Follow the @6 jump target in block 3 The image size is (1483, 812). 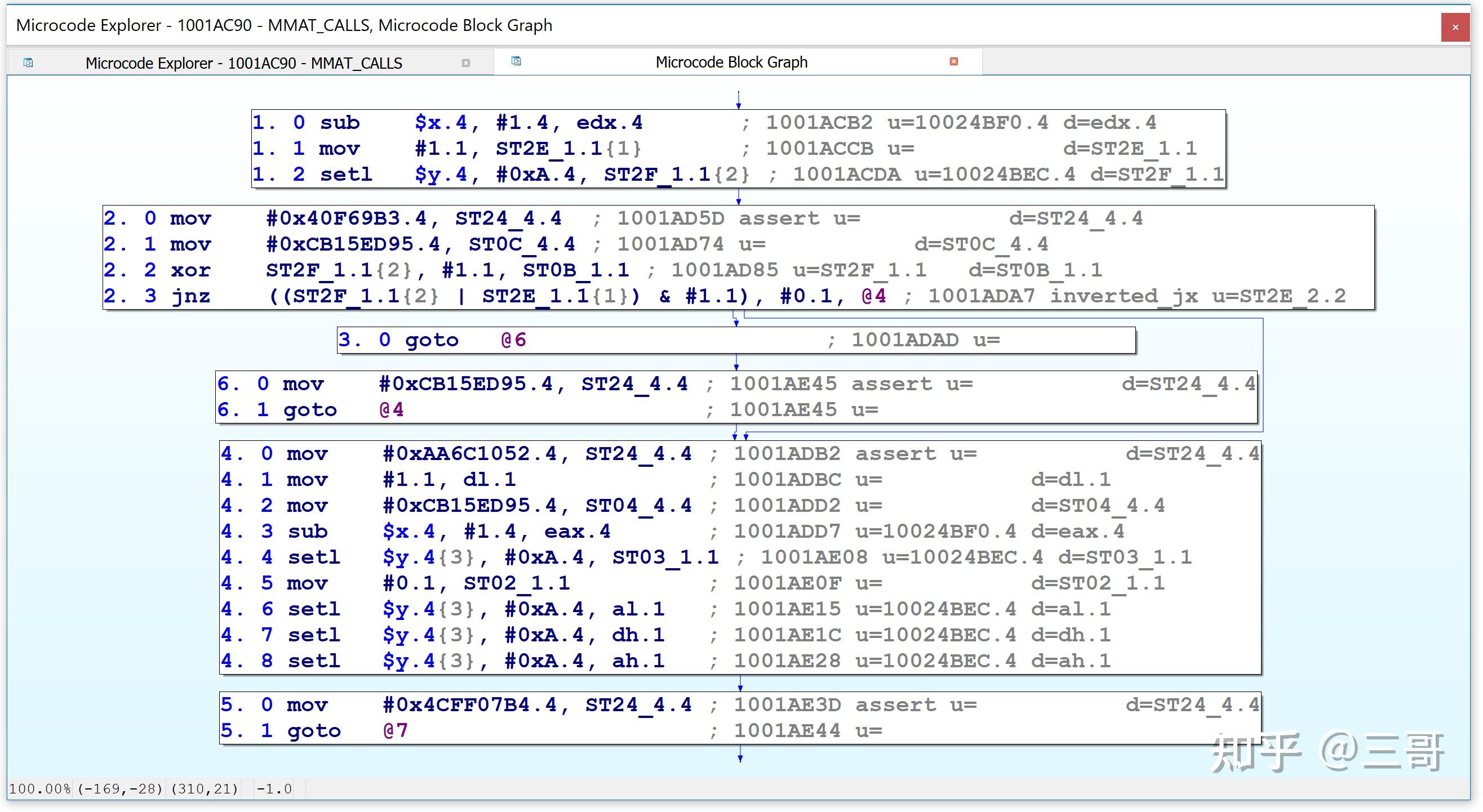click(x=512, y=340)
